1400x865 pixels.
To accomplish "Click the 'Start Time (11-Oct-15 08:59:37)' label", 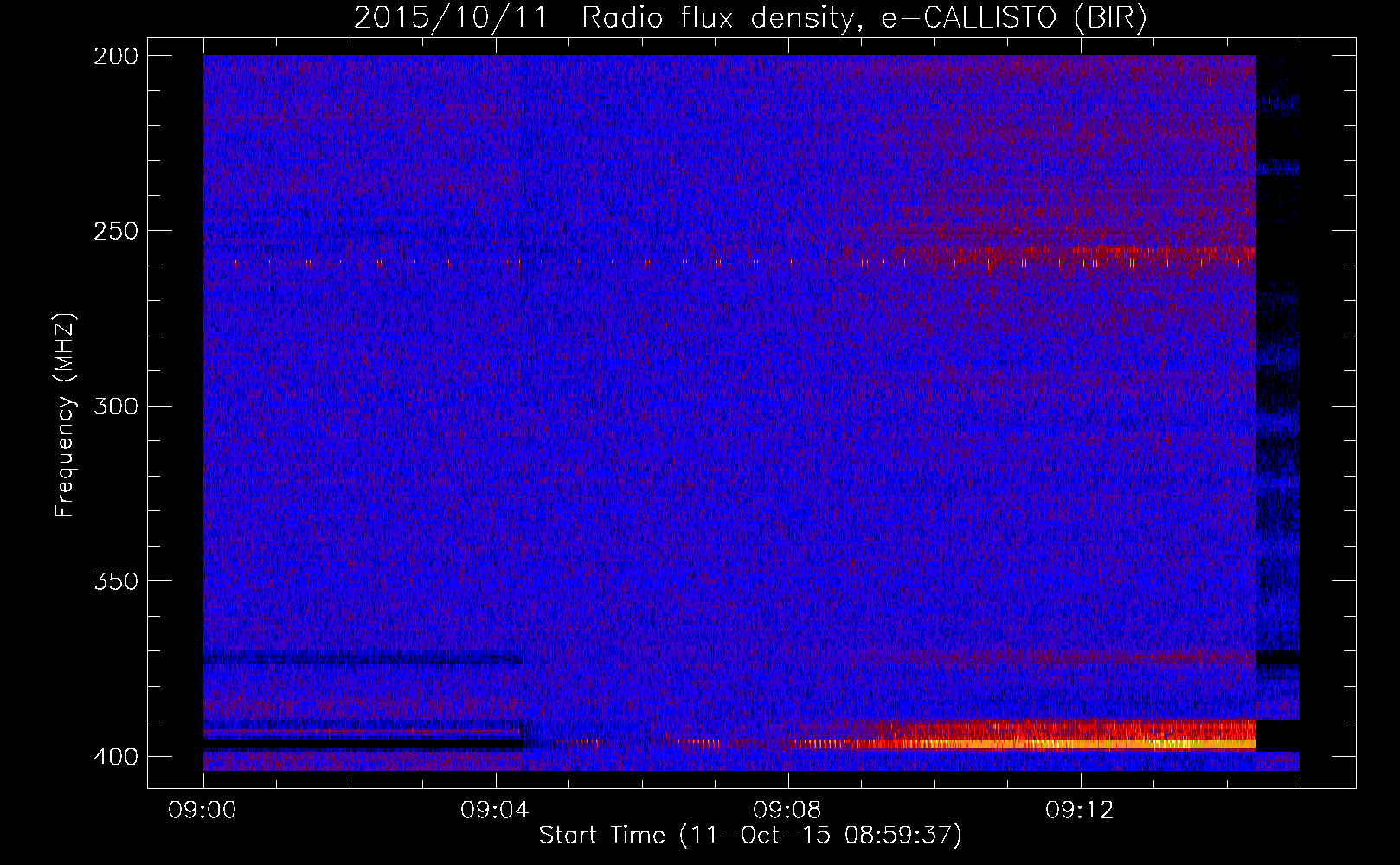I will click(750, 836).
